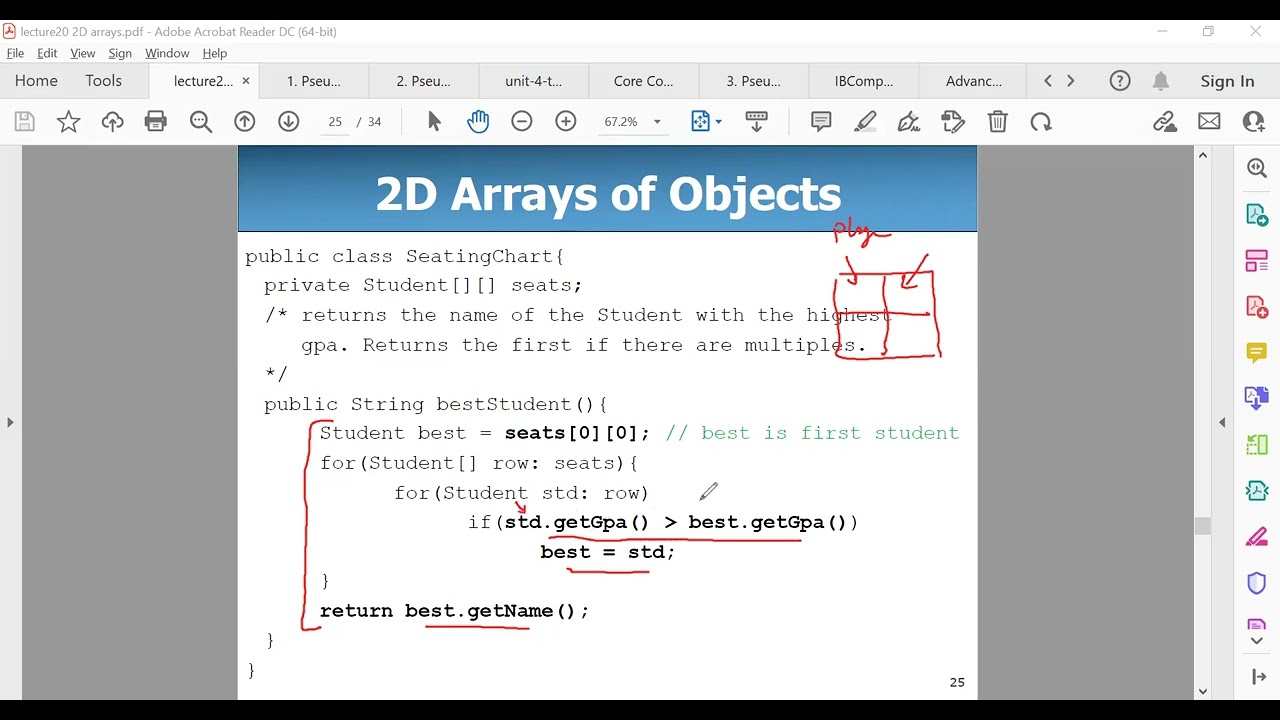Open the Help menu

pyautogui.click(x=215, y=53)
